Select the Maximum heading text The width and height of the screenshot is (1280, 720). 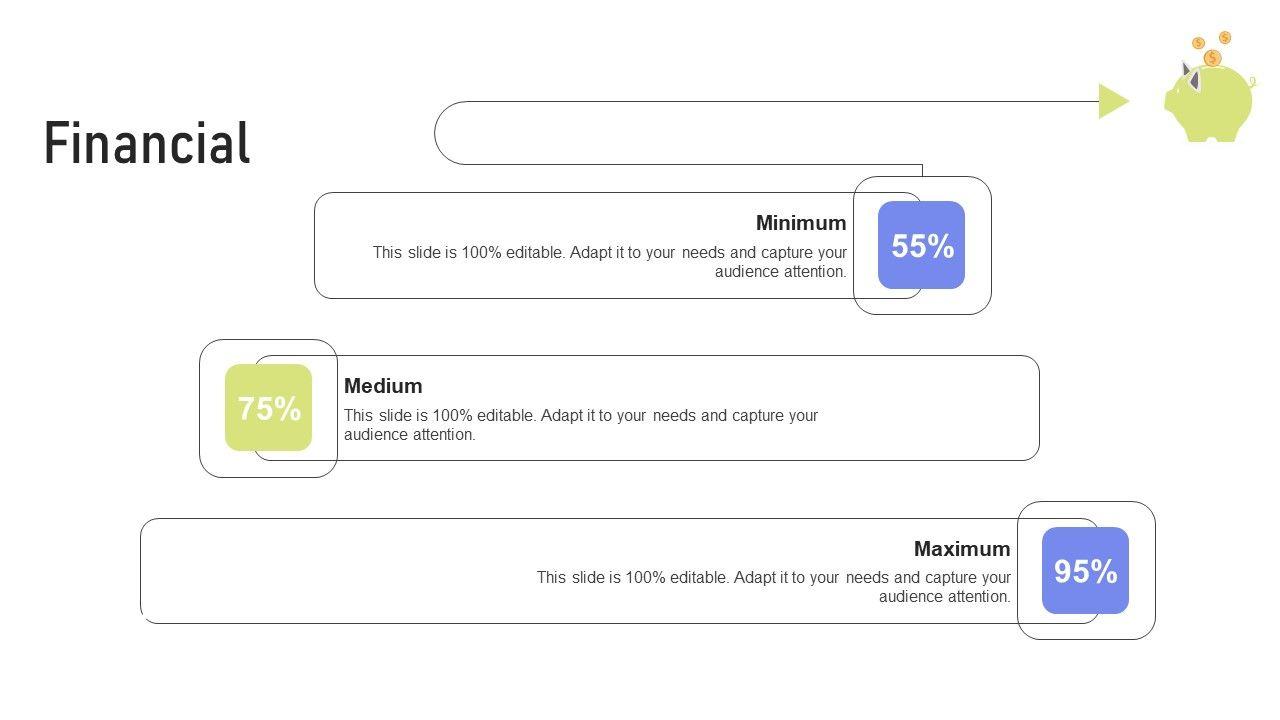961,549
